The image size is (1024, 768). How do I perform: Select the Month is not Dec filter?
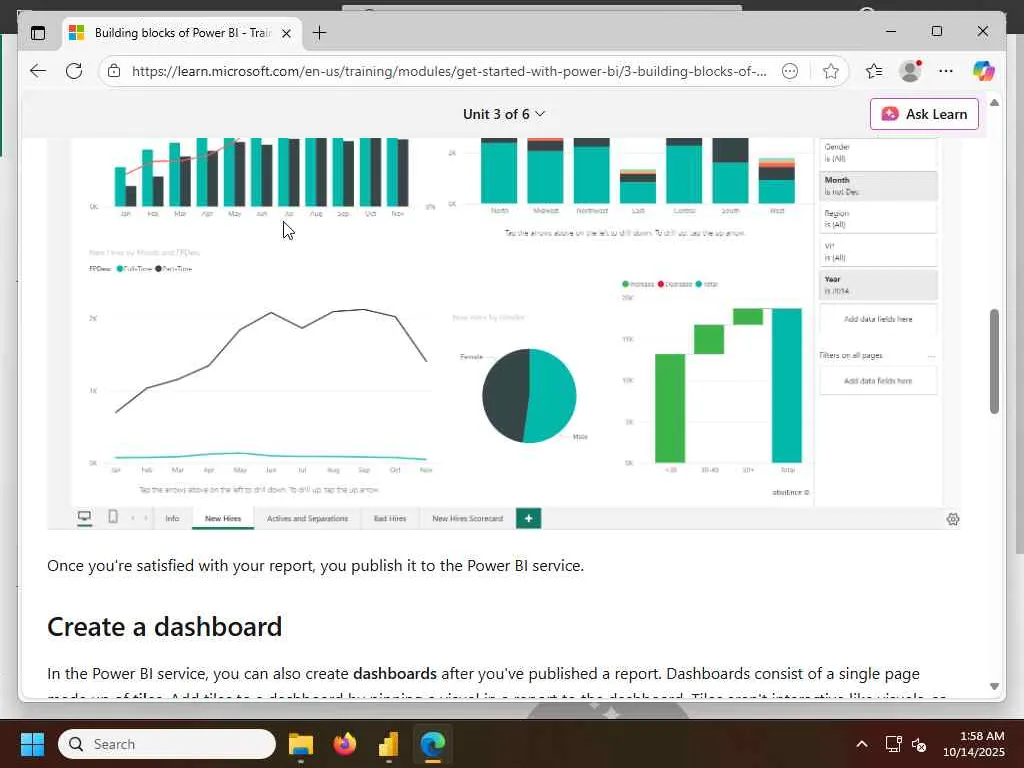(x=878, y=185)
